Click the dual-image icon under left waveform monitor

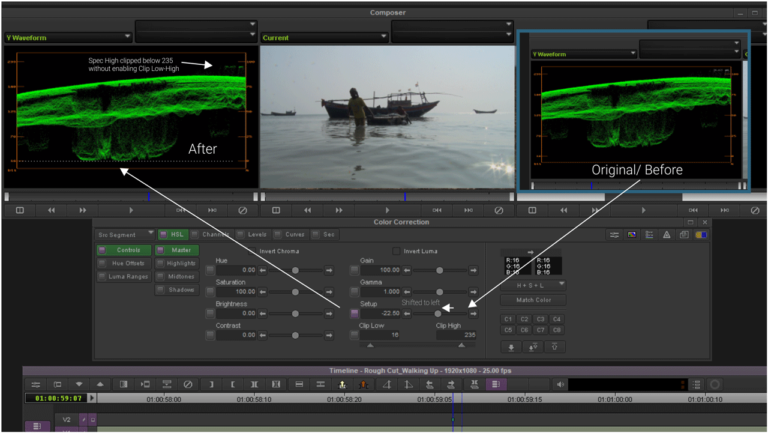[20, 210]
